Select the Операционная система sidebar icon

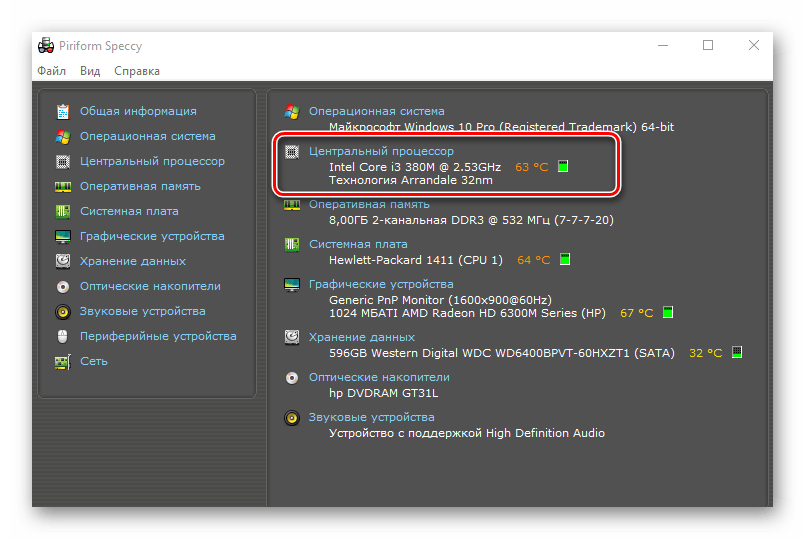(63, 137)
